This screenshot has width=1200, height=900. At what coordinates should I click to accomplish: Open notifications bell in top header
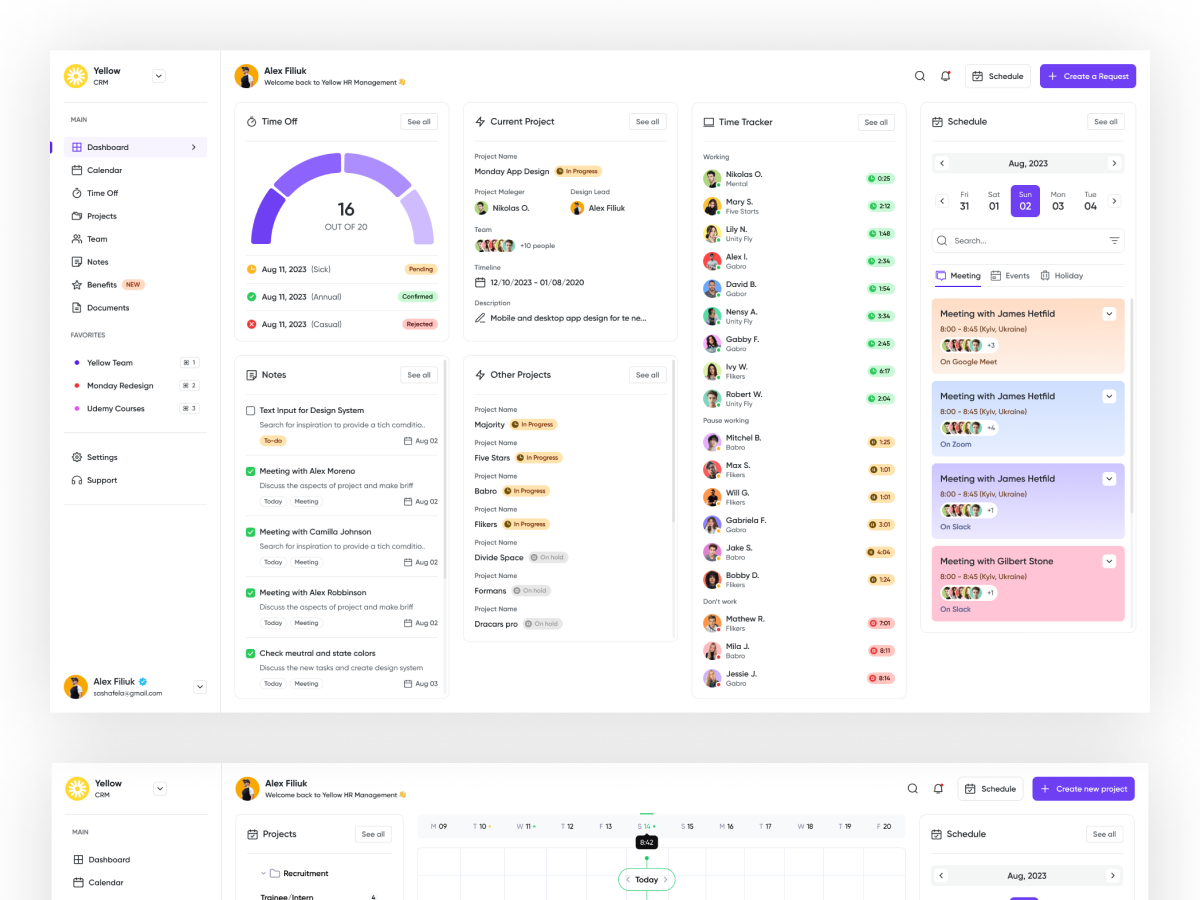[x=946, y=76]
